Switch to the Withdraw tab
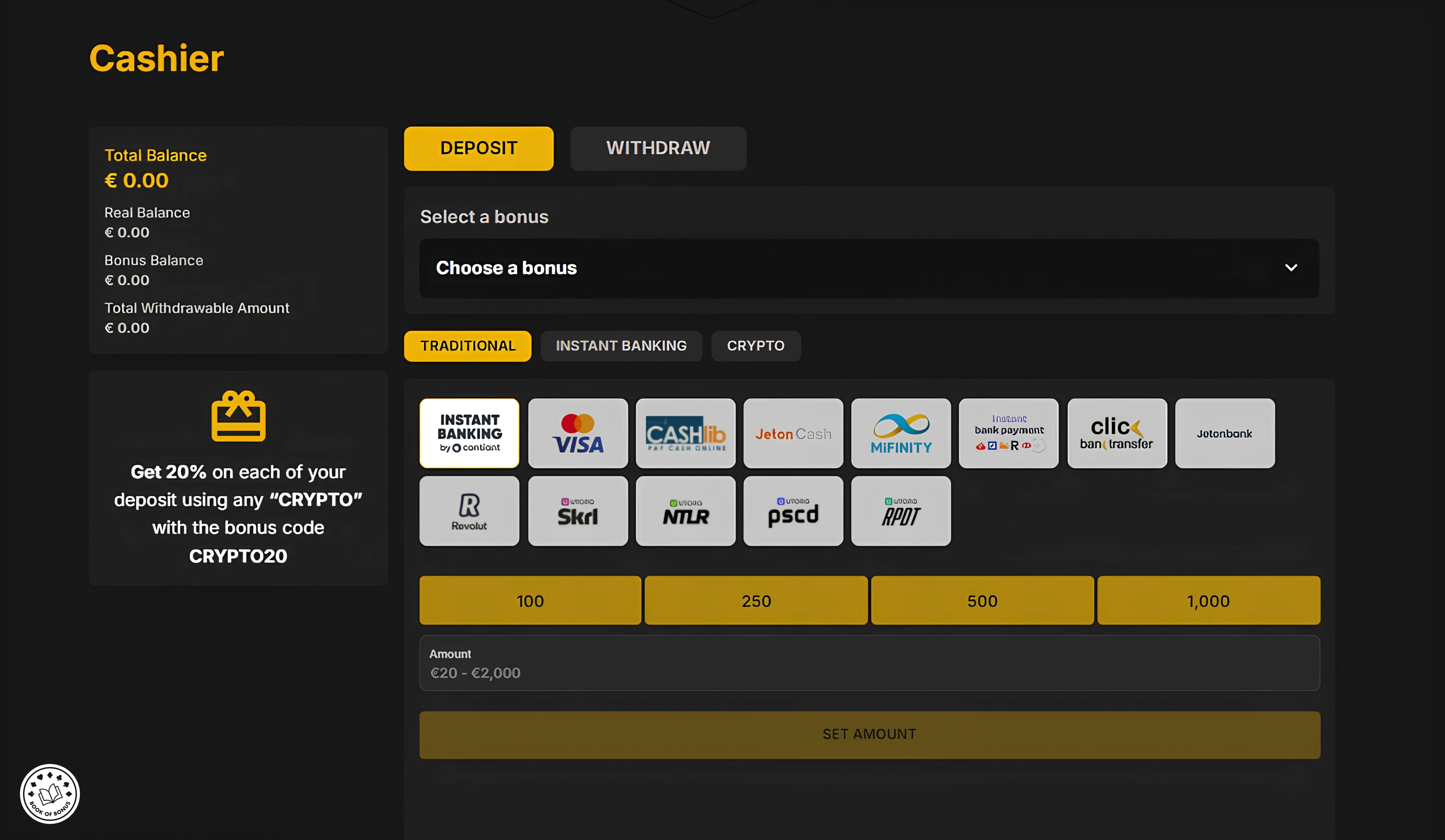 [x=658, y=148]
